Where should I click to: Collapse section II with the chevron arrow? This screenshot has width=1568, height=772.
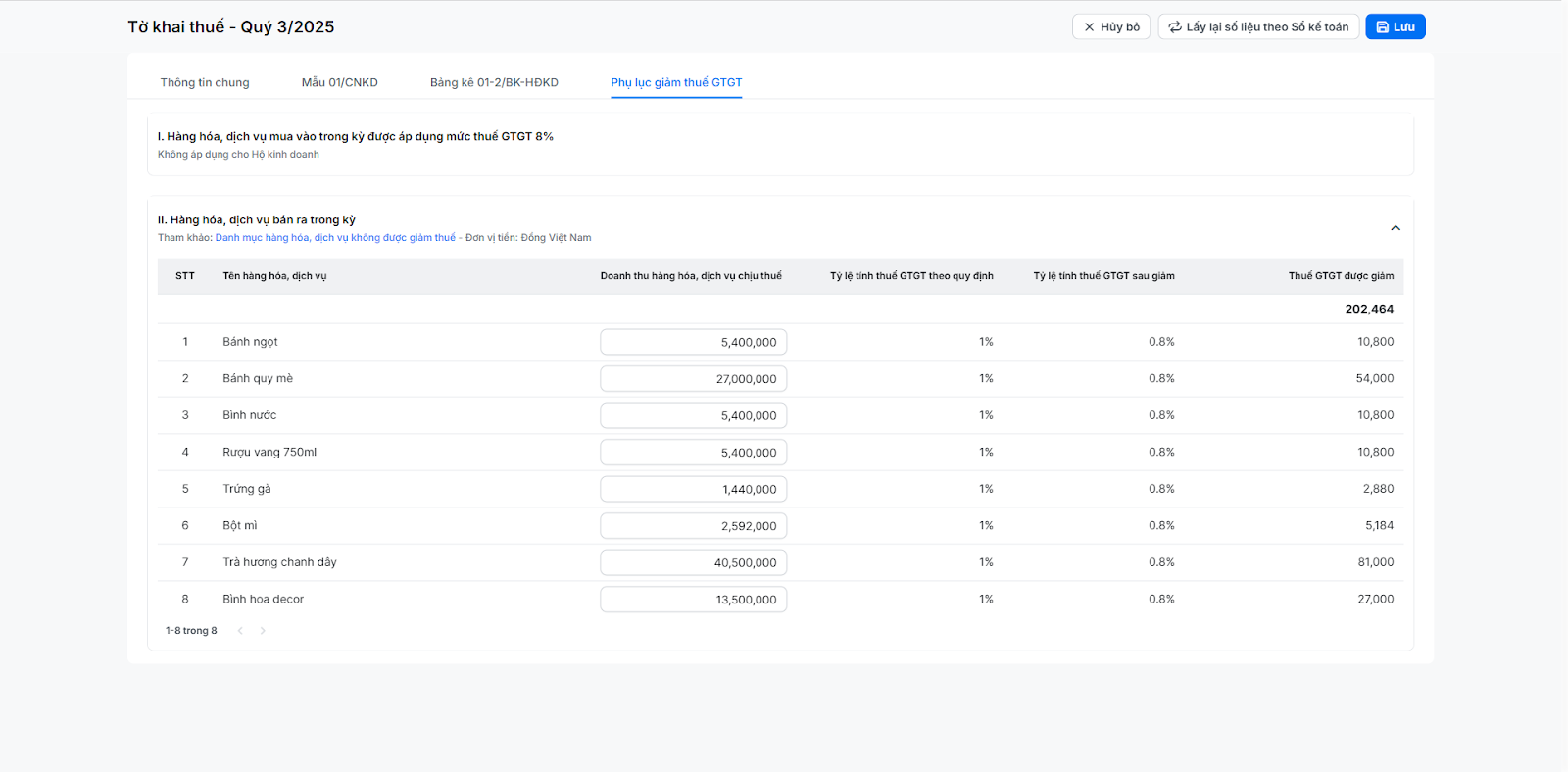(1396, 228)
